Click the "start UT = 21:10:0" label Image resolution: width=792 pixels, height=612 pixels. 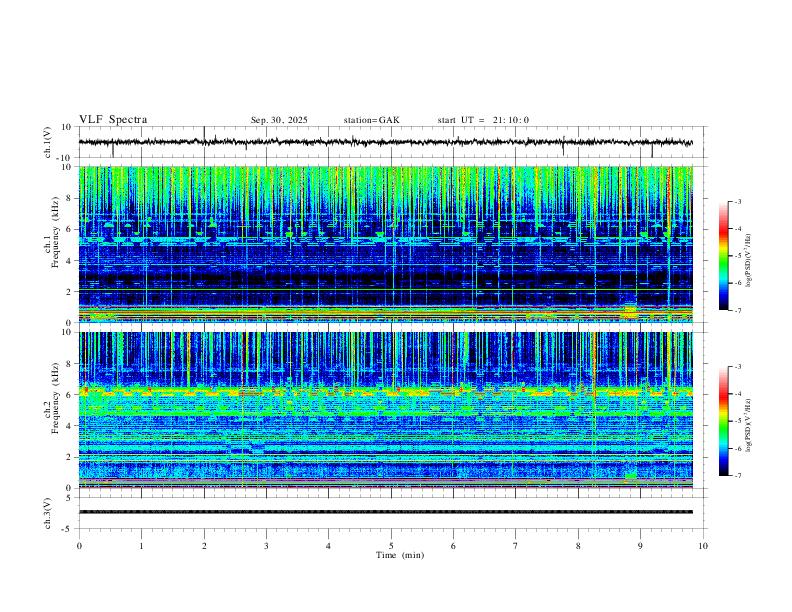tap(483, 120)
